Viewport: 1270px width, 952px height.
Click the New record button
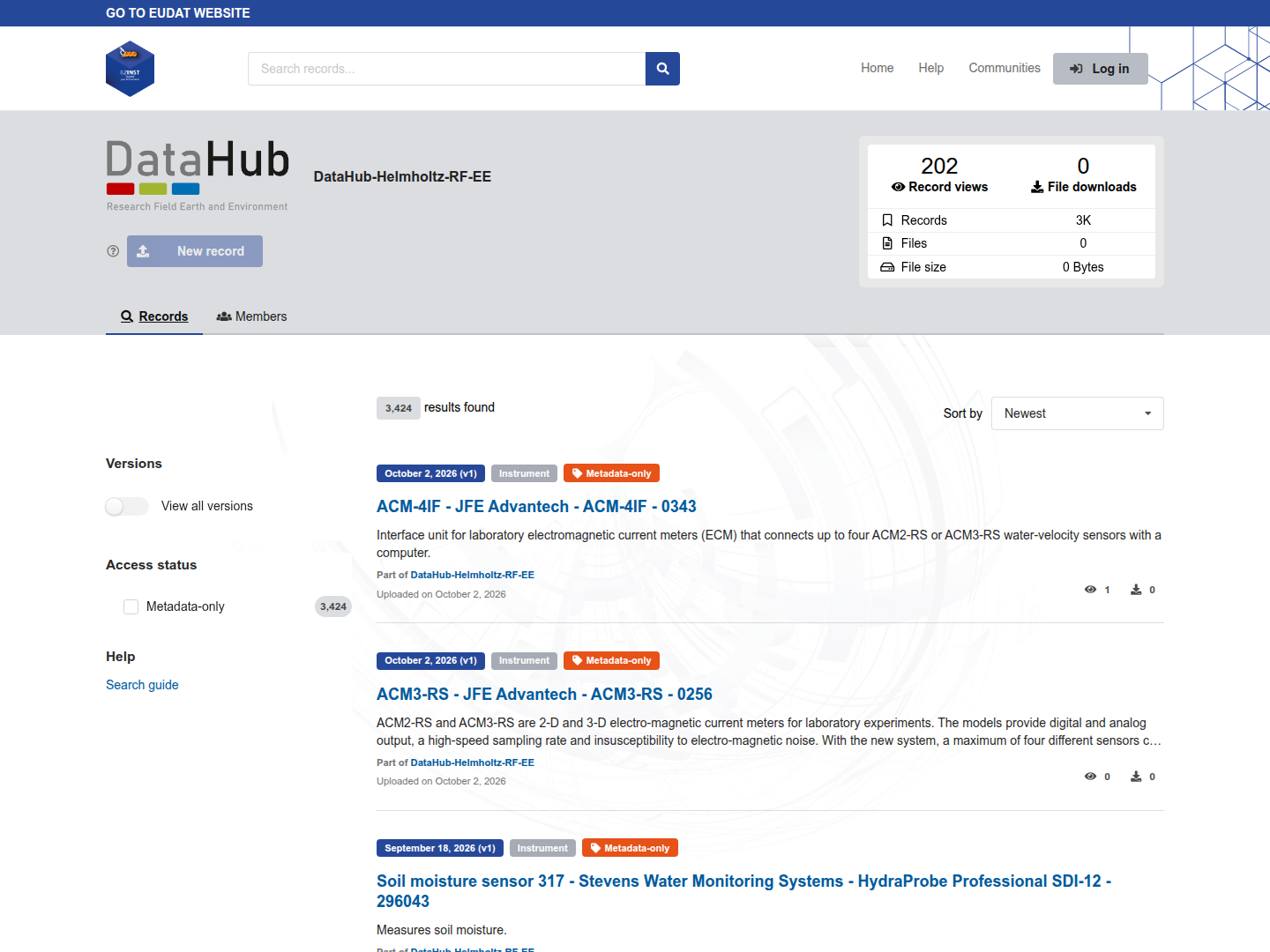[x=195, y=251]
